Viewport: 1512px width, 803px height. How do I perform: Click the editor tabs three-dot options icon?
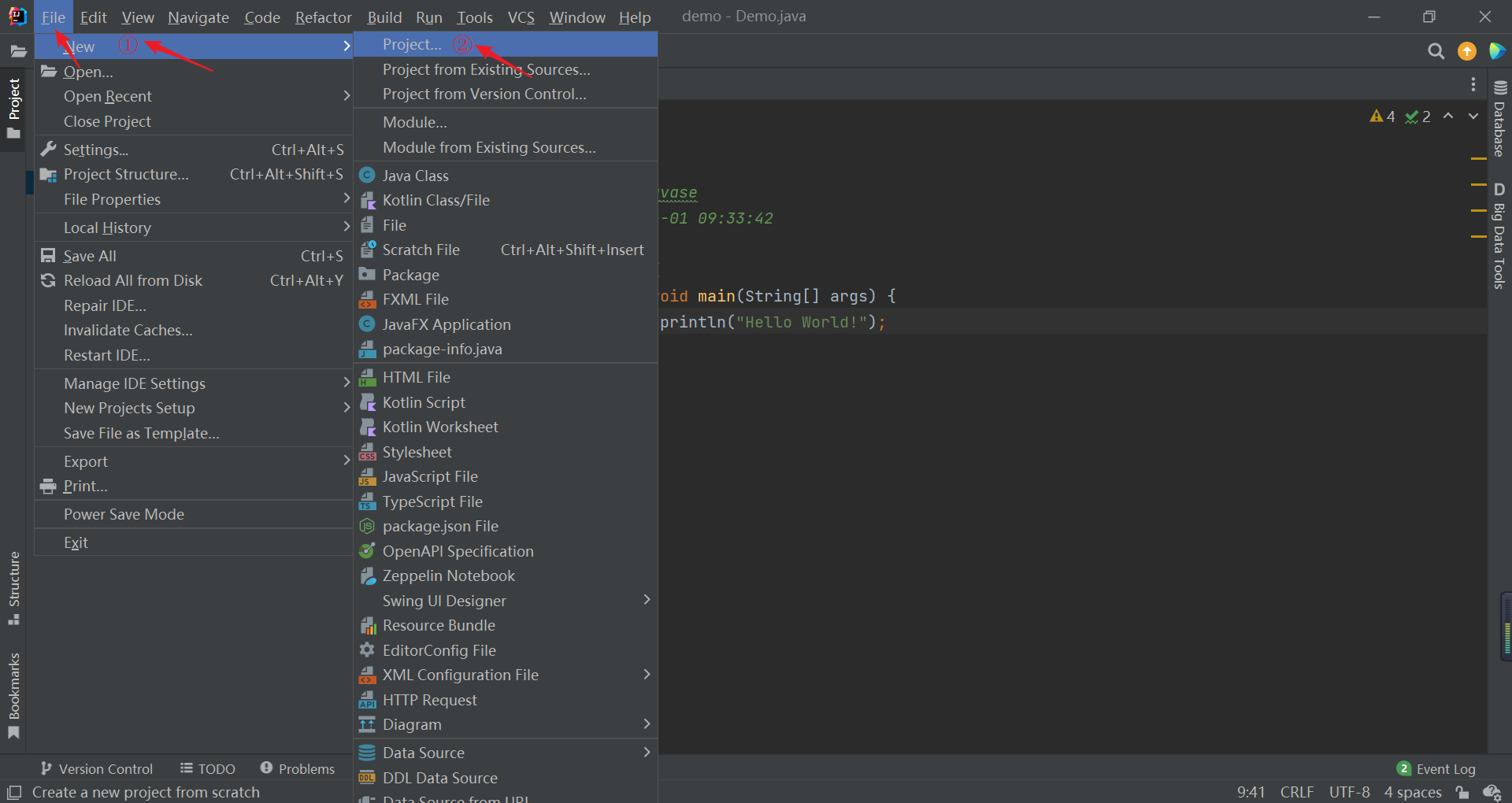(1473, 84)
